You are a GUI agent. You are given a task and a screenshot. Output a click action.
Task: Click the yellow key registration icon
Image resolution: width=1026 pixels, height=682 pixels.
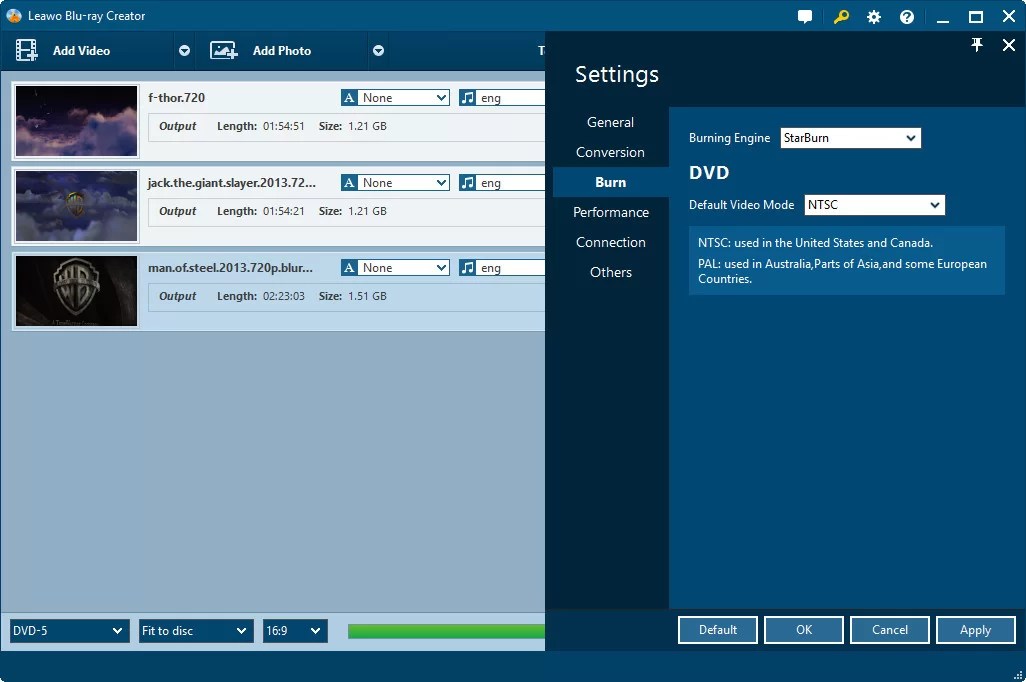[840, 16]
